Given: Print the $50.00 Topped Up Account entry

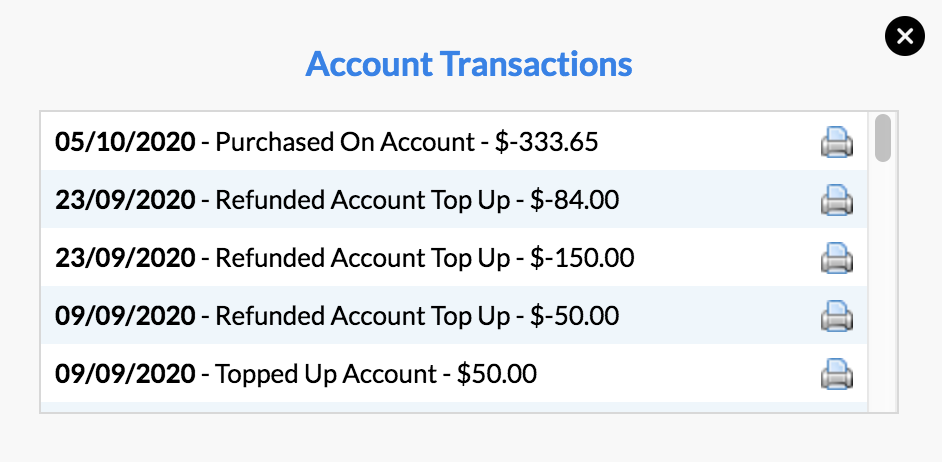Looking at the screenshot, I should [837, 374].
